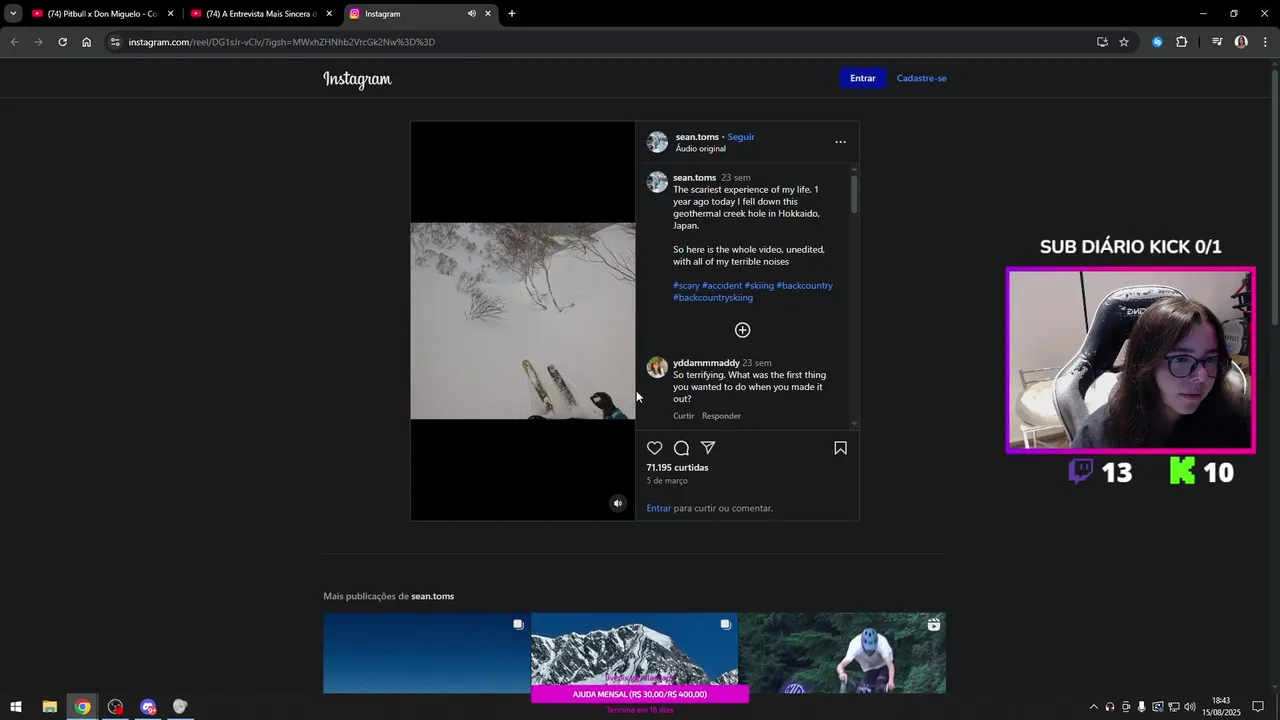The width and height of the screenshot is (1280, 720).
Task: Open the #backcountryskiing hashtag
Action: [713, 297]
